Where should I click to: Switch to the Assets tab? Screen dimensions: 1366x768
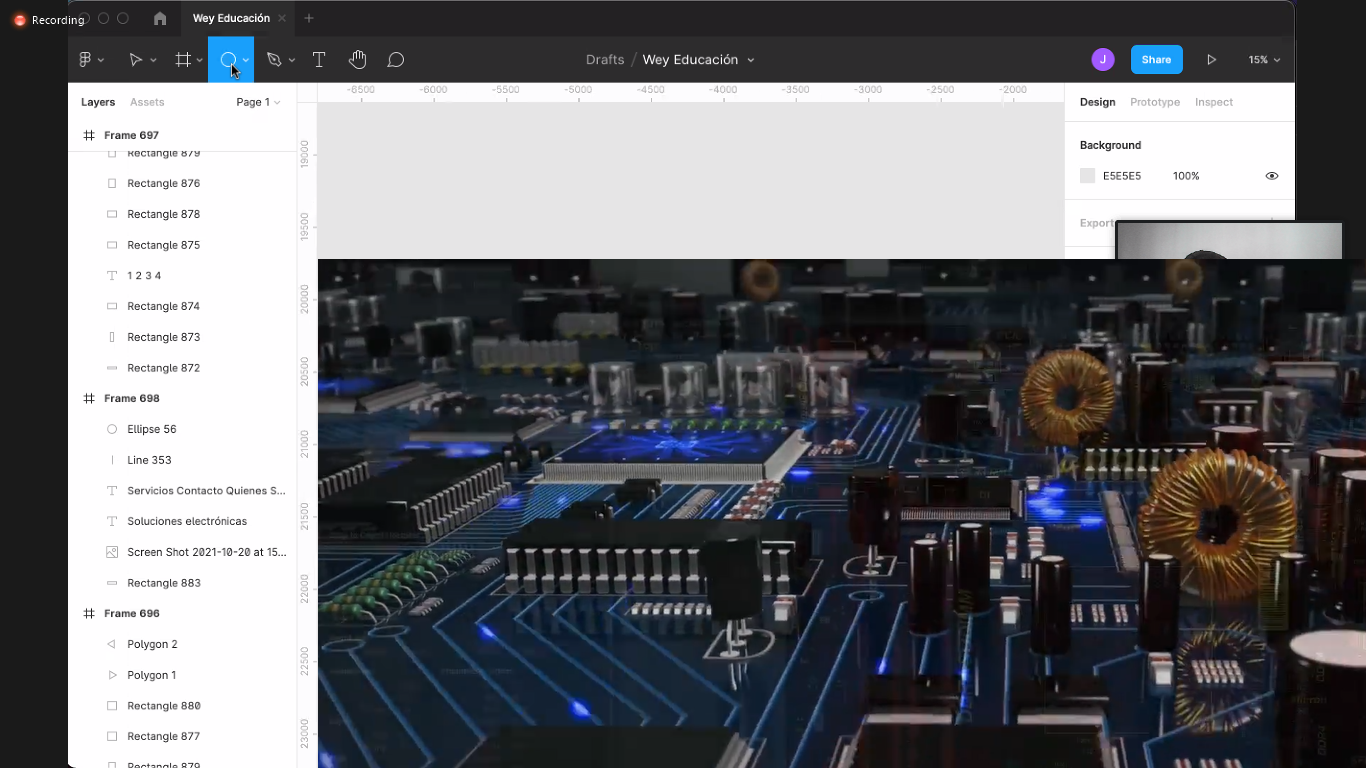pyautogui.click(x=147, y=102)
